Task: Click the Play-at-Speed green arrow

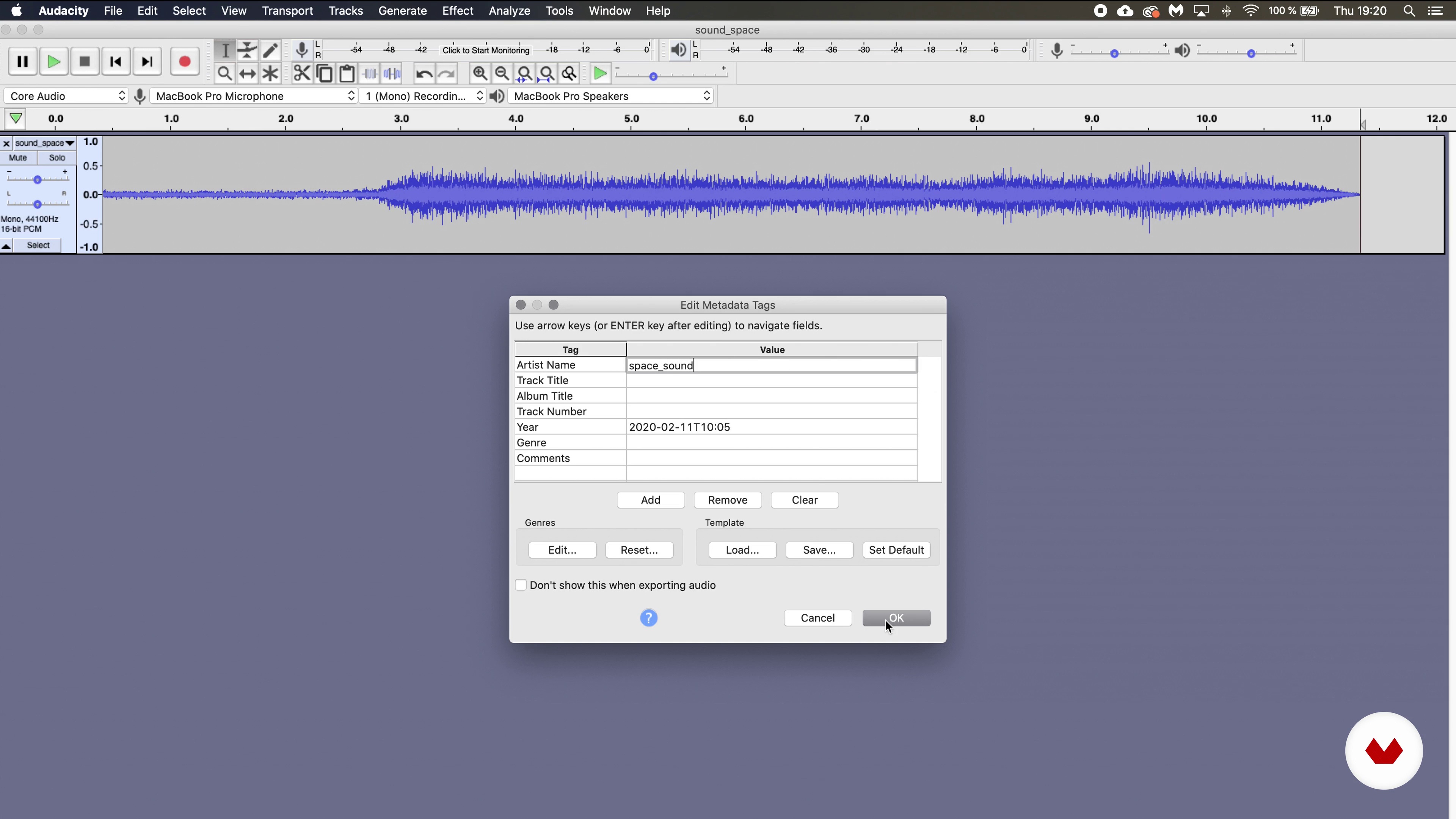Action: coord(600,74)
